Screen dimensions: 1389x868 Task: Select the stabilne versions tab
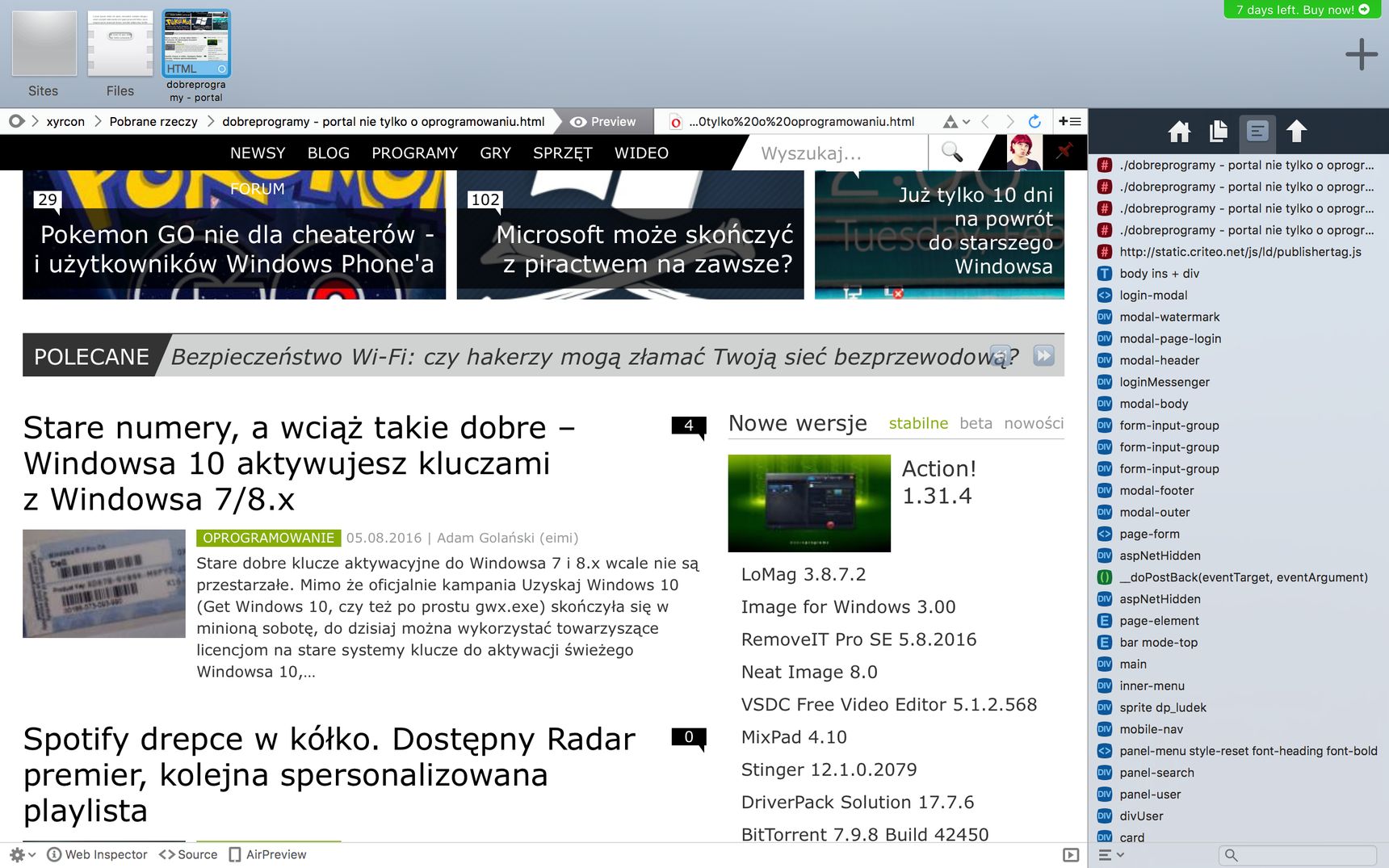tap(918, 423)
